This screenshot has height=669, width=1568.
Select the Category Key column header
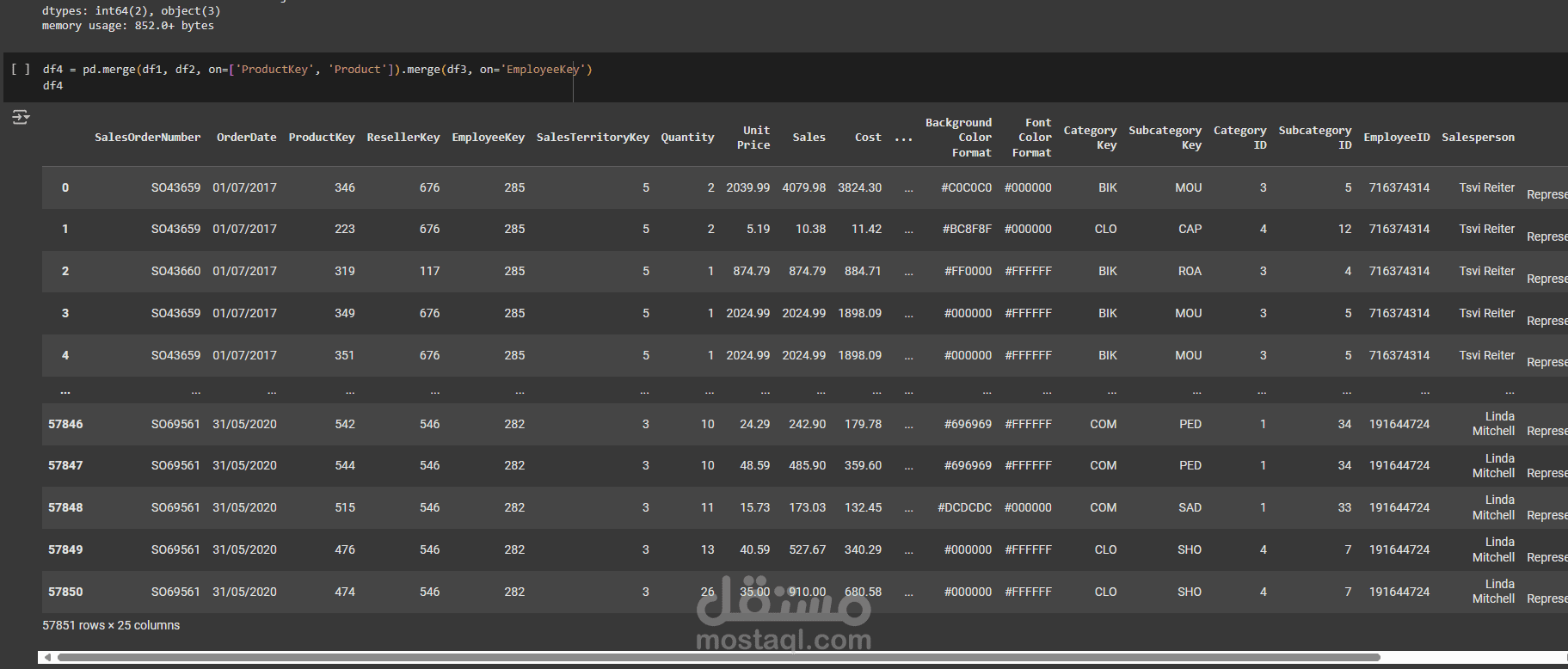[x=1090, y=138]
